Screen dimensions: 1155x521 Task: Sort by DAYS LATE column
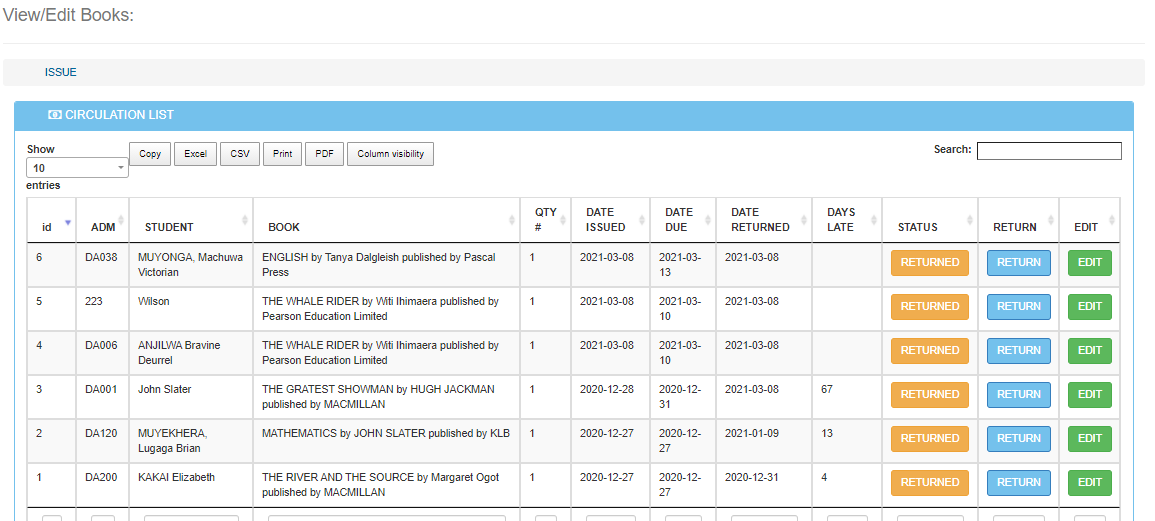tap(841, 220)
